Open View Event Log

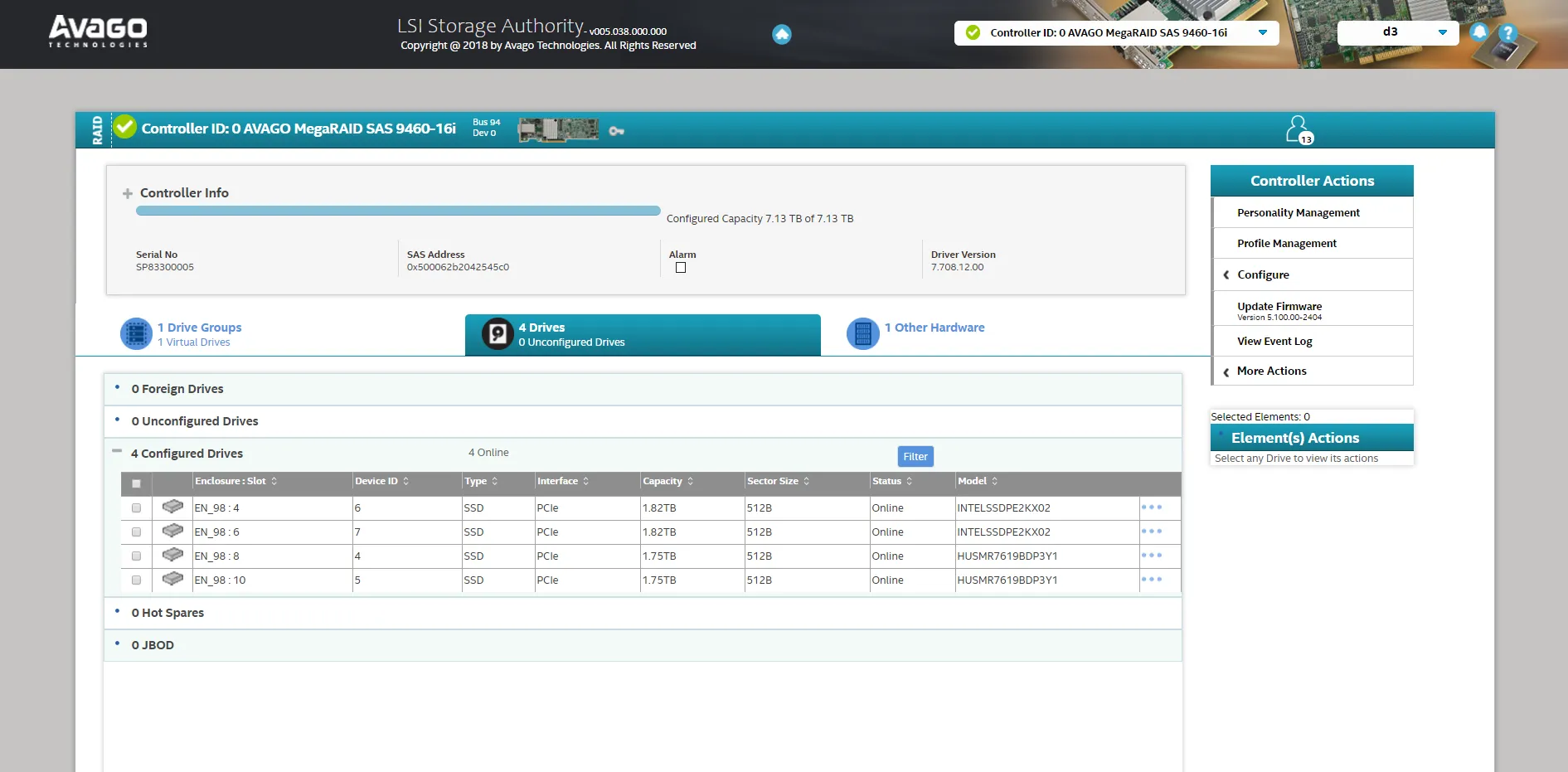click(x=1274, y=342)
